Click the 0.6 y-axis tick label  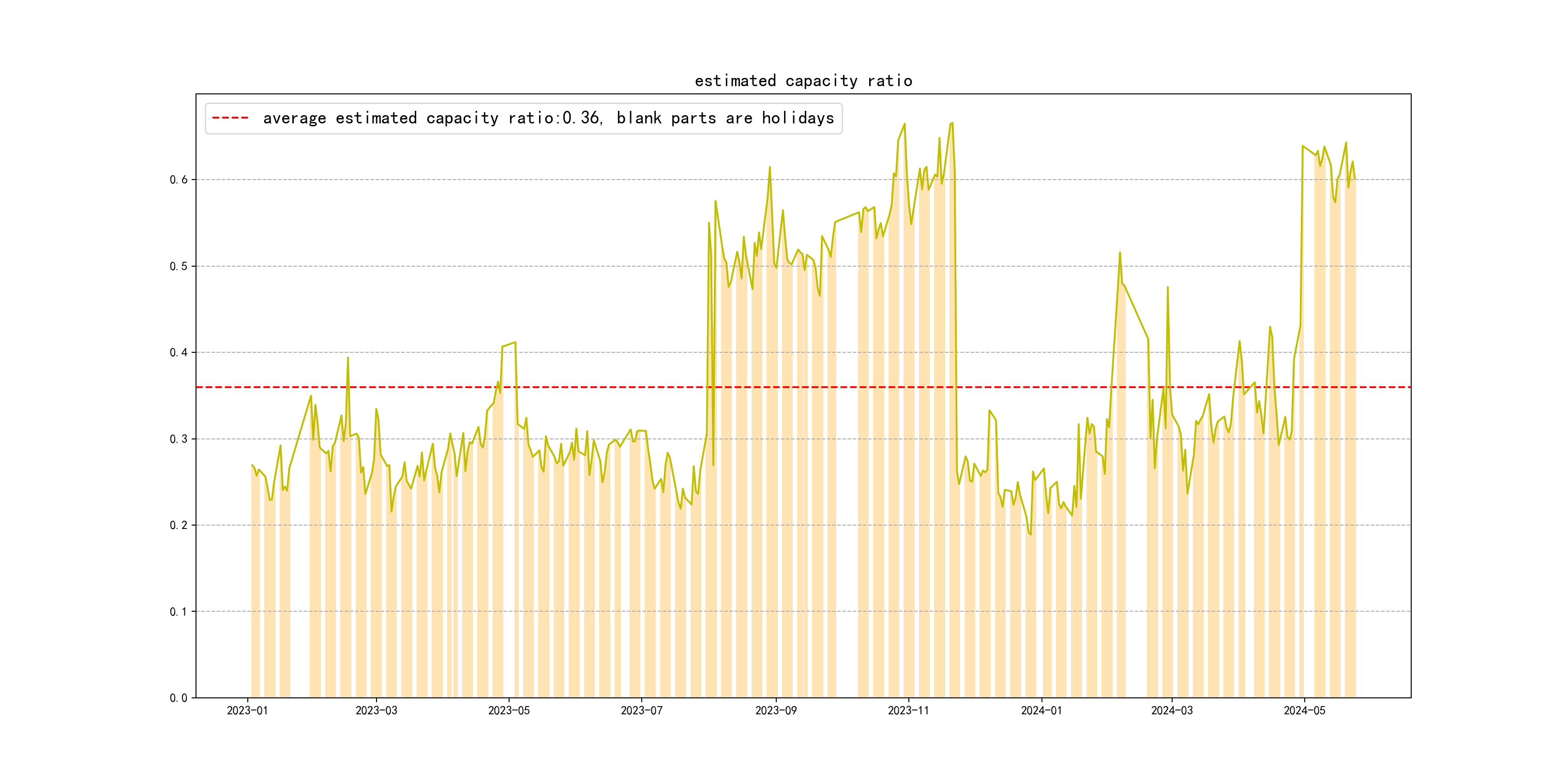(179, 180)
